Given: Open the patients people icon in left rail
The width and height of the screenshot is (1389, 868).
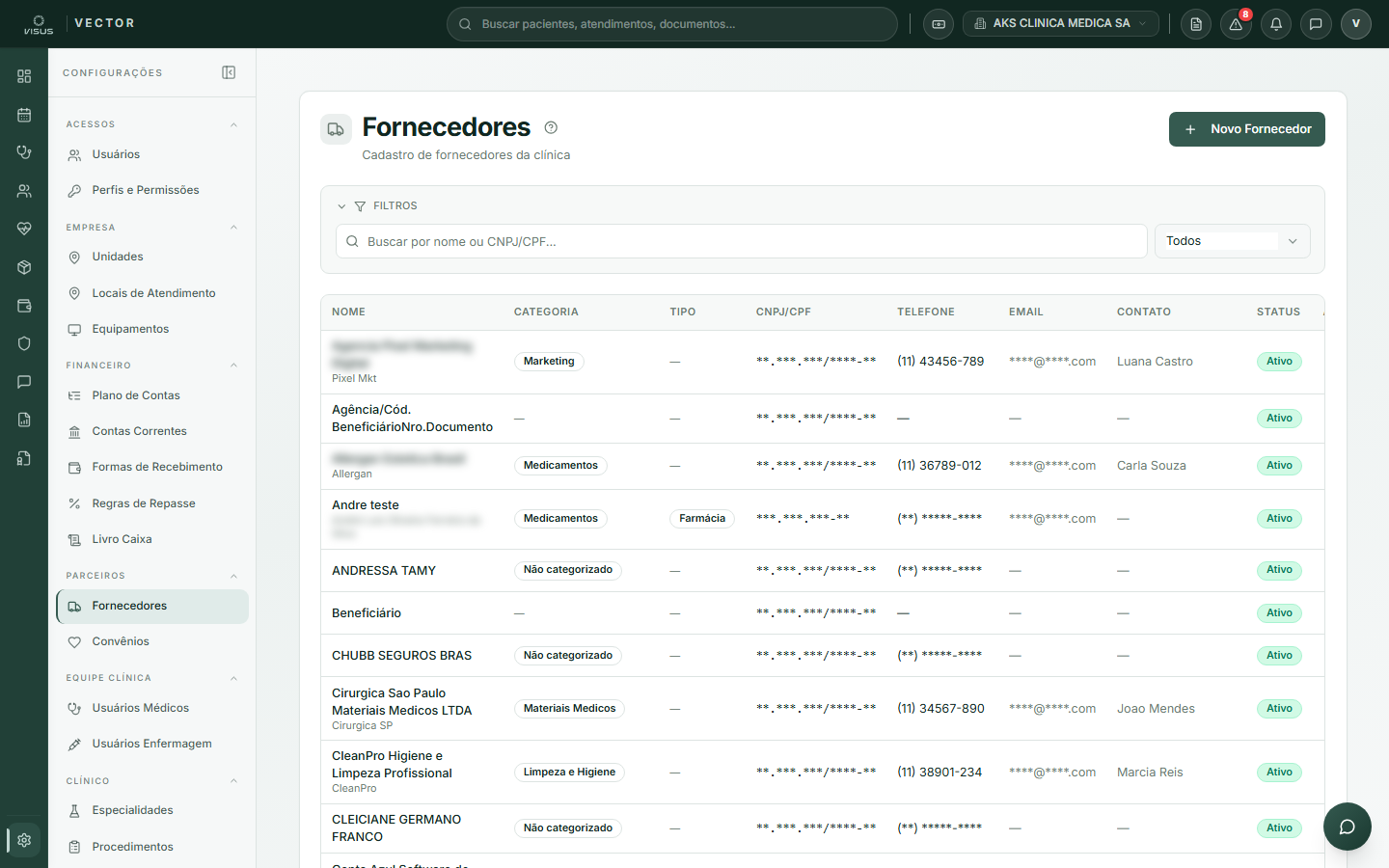Looking at the screenshot, I should (24, 191).
